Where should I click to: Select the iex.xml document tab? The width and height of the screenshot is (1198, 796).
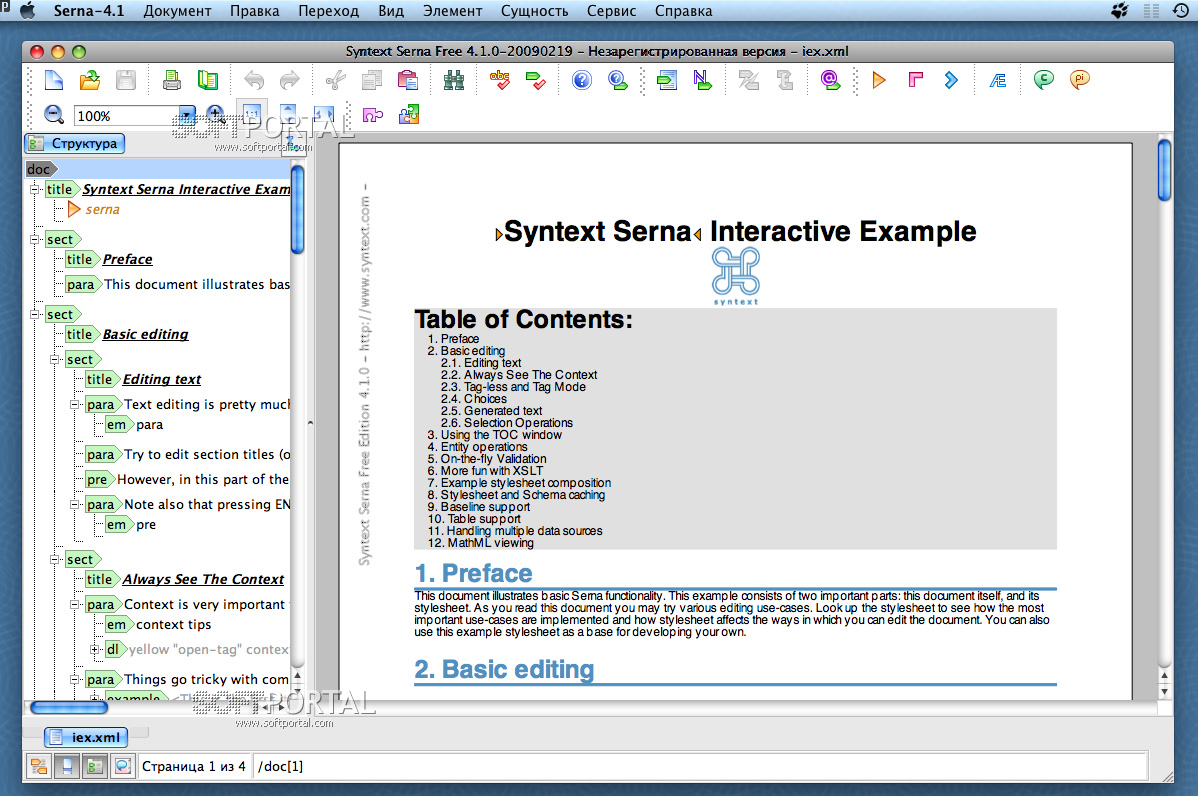86,737
